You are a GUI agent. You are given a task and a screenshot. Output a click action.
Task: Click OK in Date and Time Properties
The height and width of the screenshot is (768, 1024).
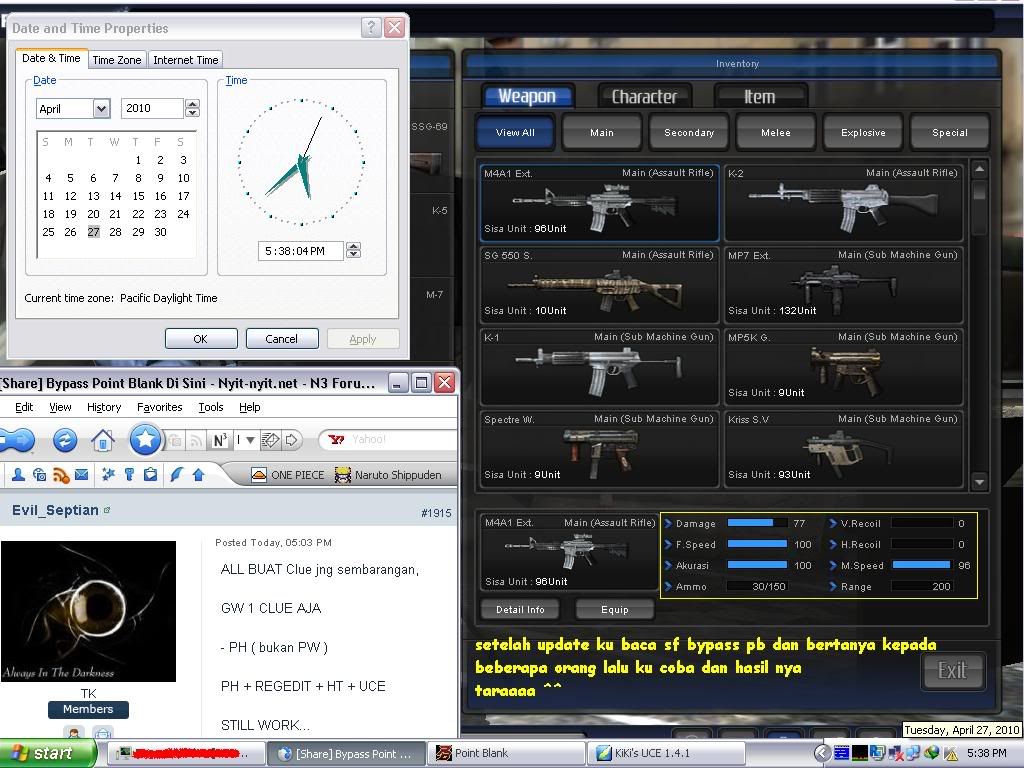pos(200,339)
